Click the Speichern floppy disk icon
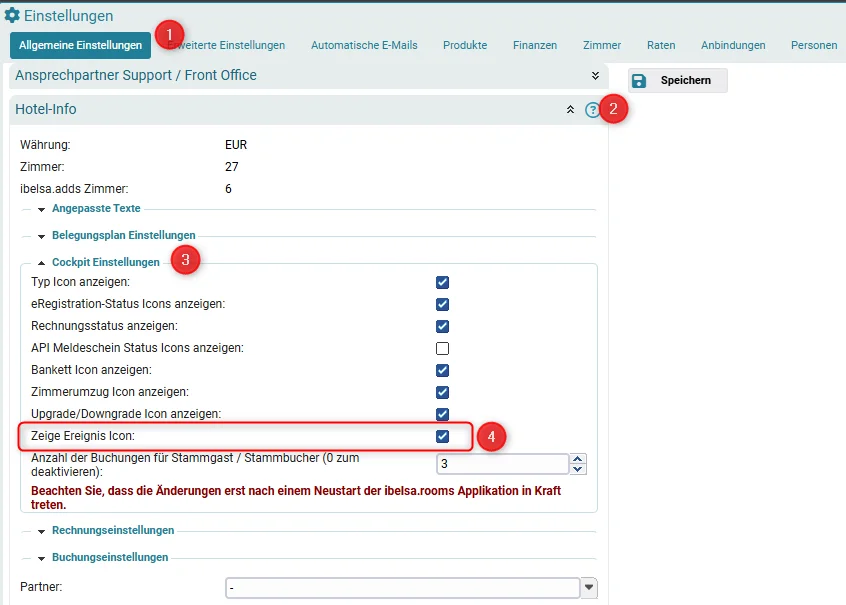The image size is (846, 605). [x=639, y=80]
